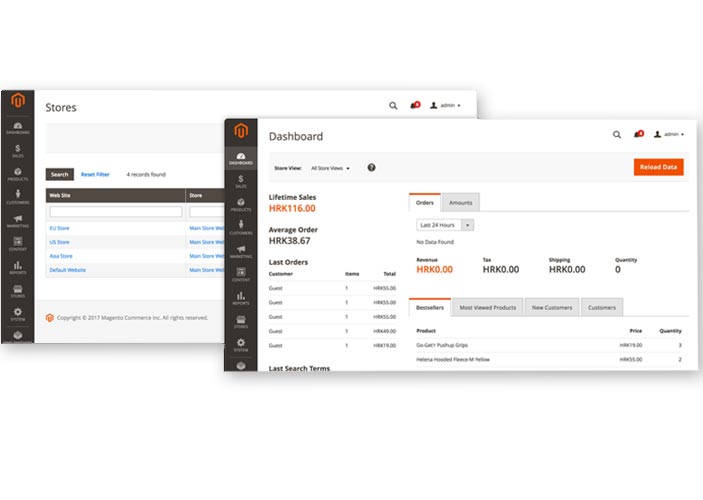Image resolution: width=703 pixels, height=500 pixels.
Task: Open Customers menu in Dashboard window sidebar
Action: [x=241, y=228]
